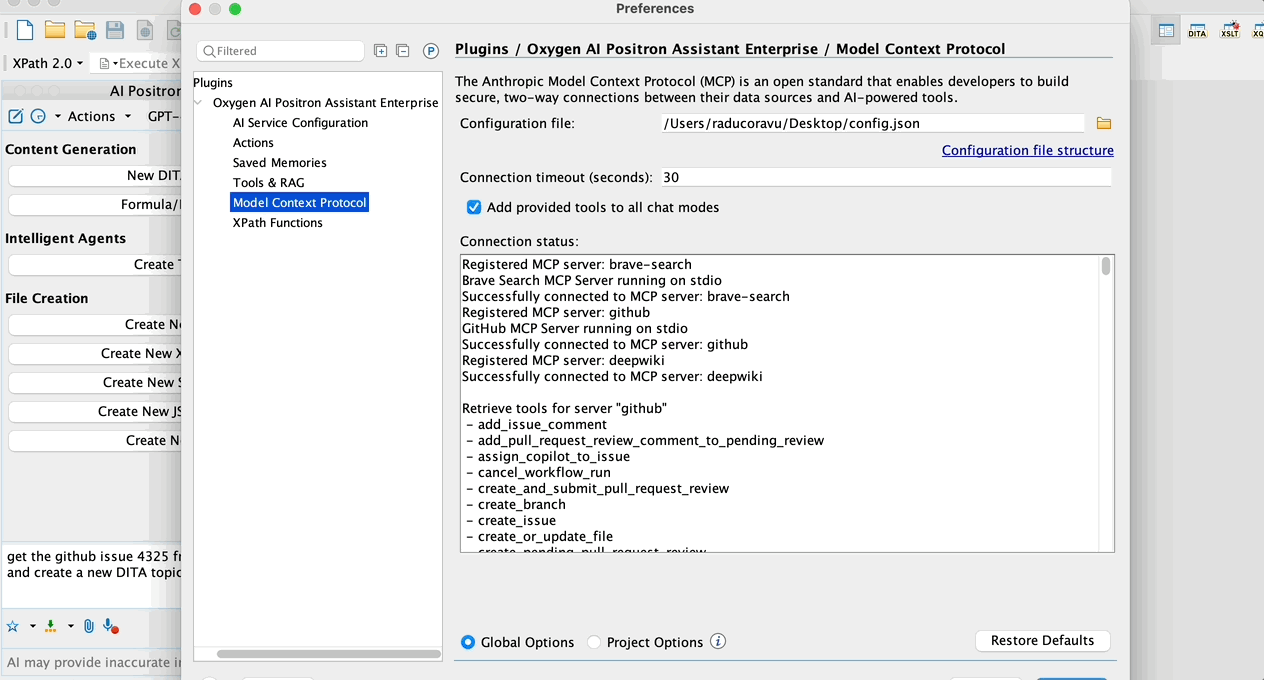This screenshot has height=680, width=1264.
Task: Open the Configuration file structure link
Action: pyautogui.click(x=1027, y=150)
